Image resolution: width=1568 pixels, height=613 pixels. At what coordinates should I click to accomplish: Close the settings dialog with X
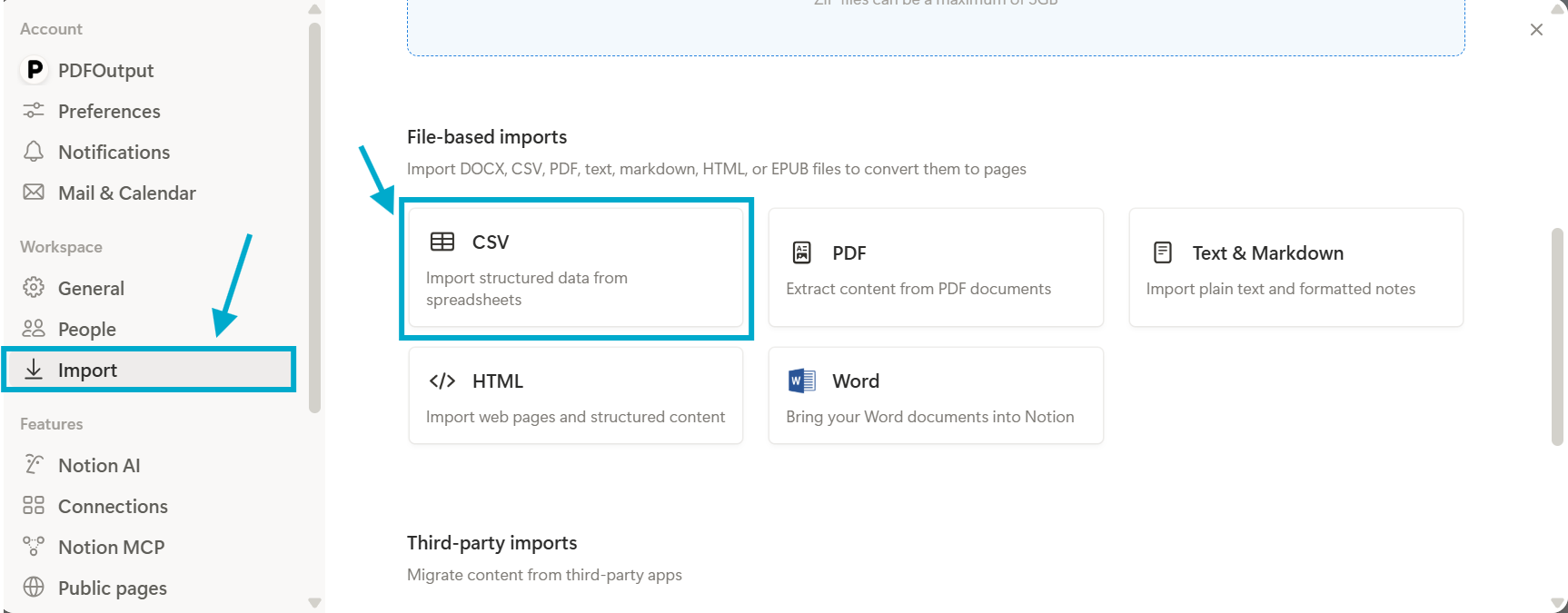(1536, 30)
